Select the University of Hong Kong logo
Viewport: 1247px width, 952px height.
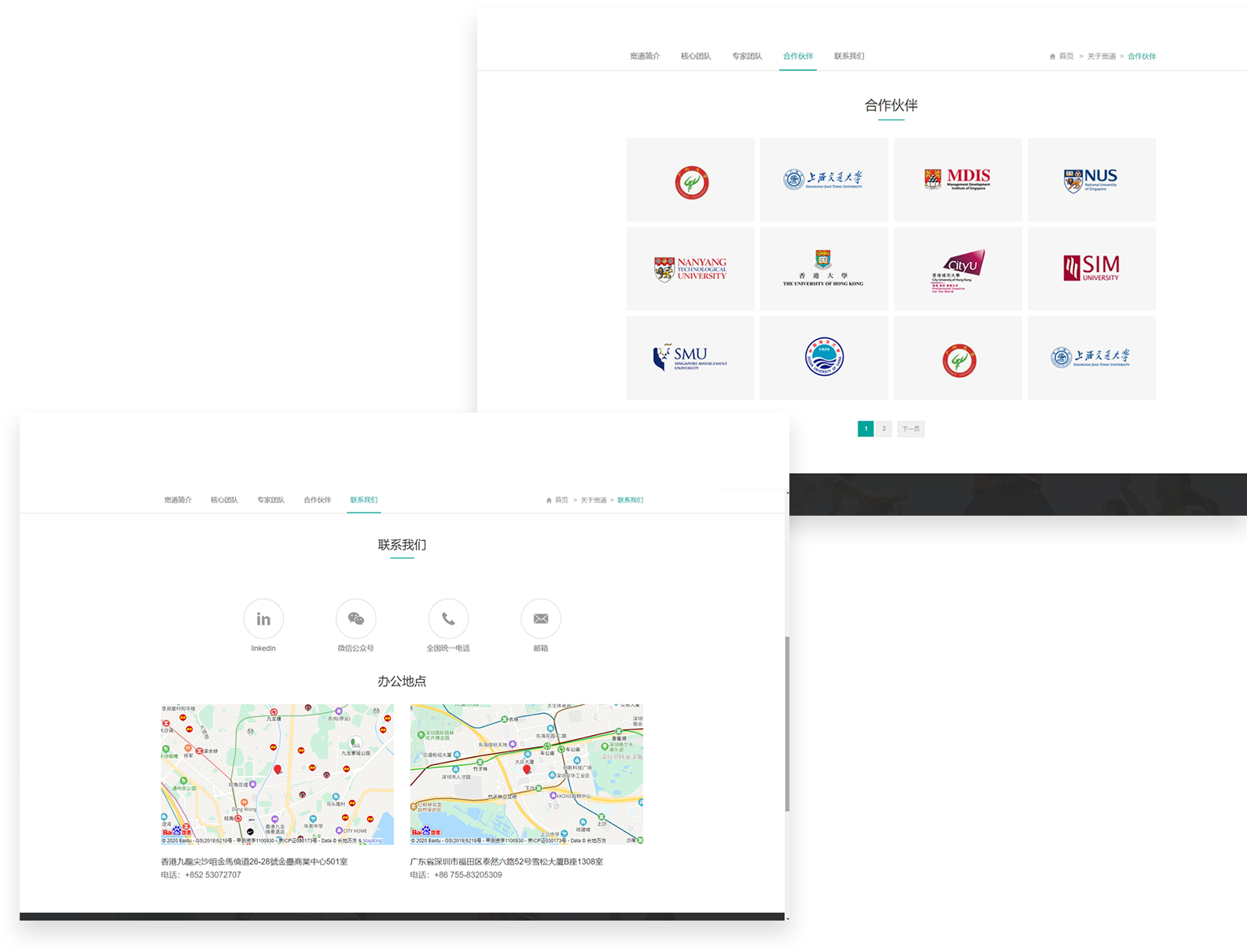click(824, 269)
